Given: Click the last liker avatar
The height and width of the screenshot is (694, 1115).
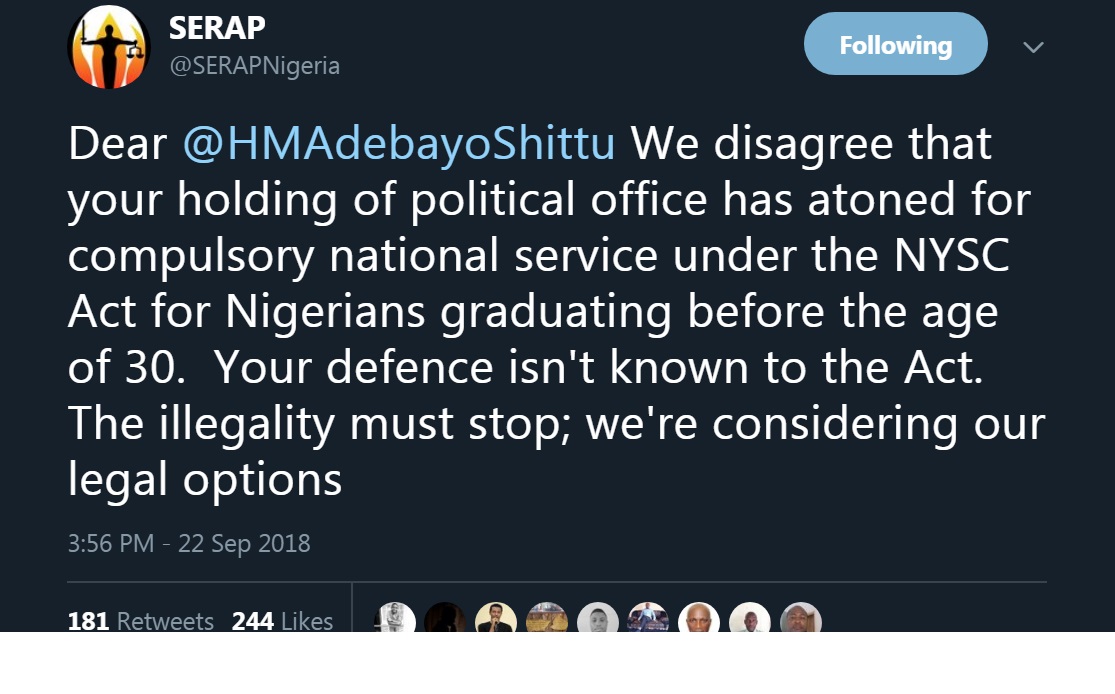Looking at the screenshot, I should pyautogui.click(x=800, y=618).
